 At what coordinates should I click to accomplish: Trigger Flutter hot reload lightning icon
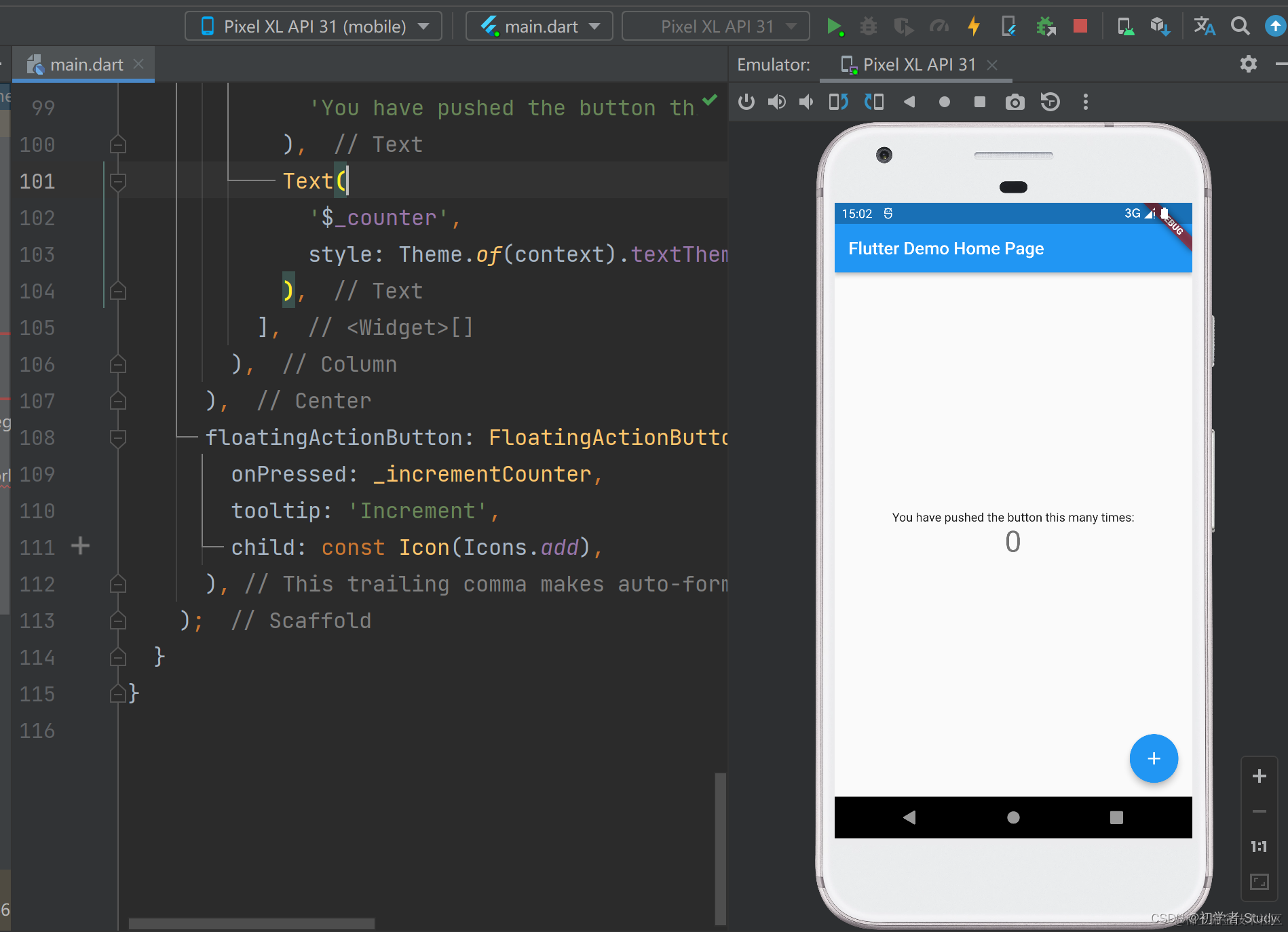tap(974, 26)
